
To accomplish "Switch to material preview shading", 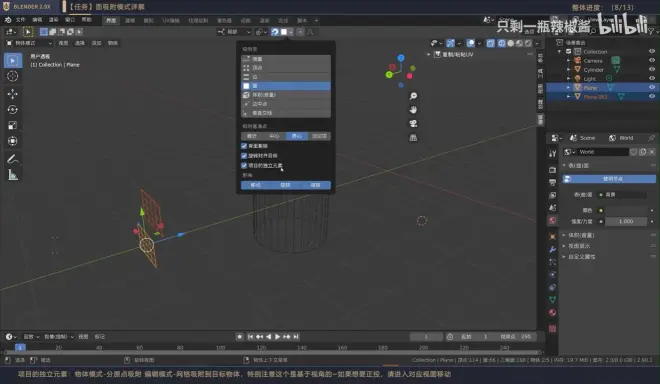I will point(519,43).
